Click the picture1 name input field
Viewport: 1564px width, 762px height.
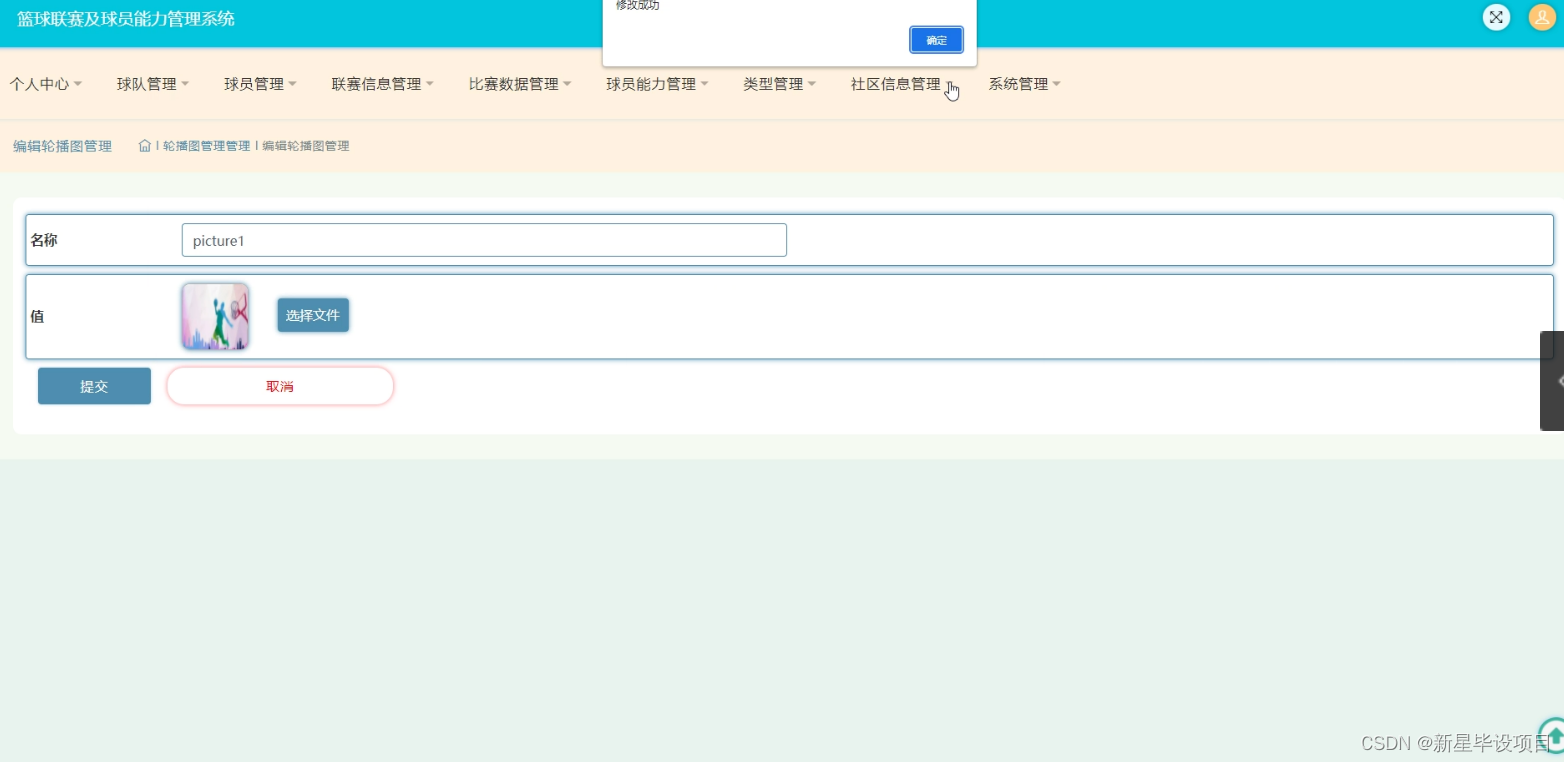pyautogui.click(x=483, y=240)
